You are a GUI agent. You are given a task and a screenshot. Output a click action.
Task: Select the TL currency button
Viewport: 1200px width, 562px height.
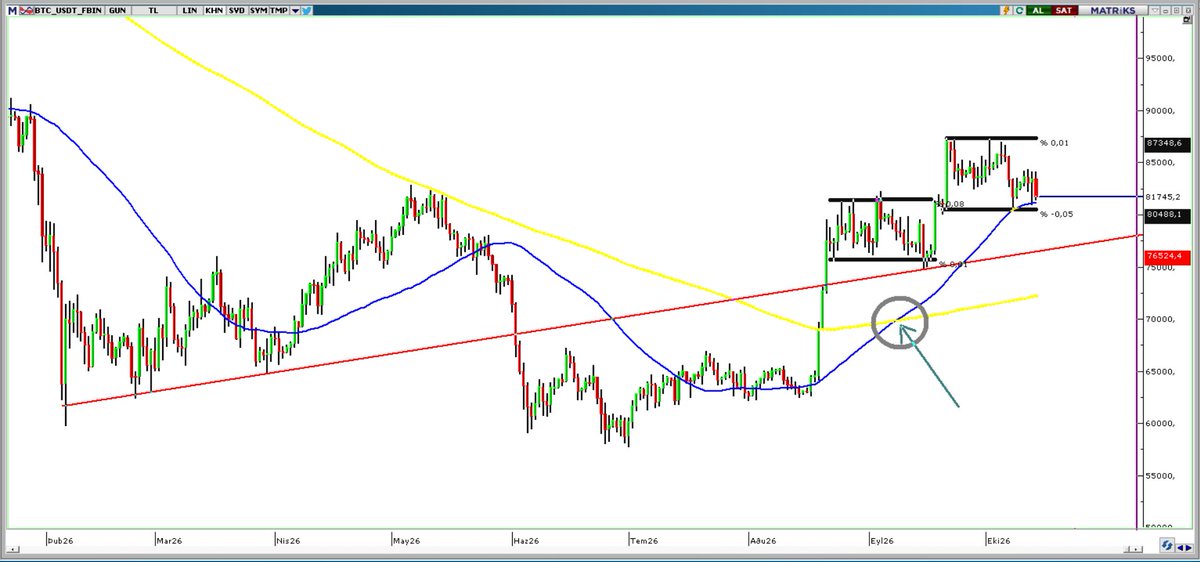(x=154, y=11)
